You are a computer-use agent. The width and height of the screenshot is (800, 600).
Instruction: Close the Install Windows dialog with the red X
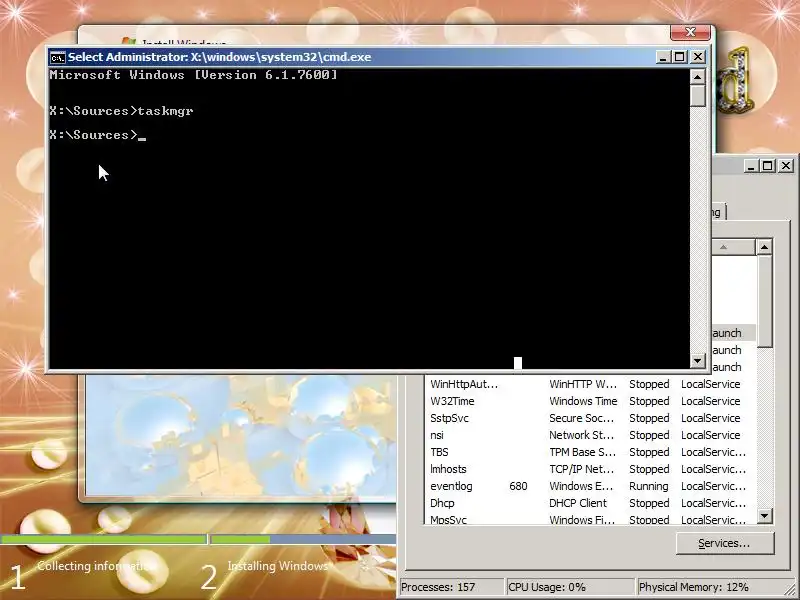[690, 32]
